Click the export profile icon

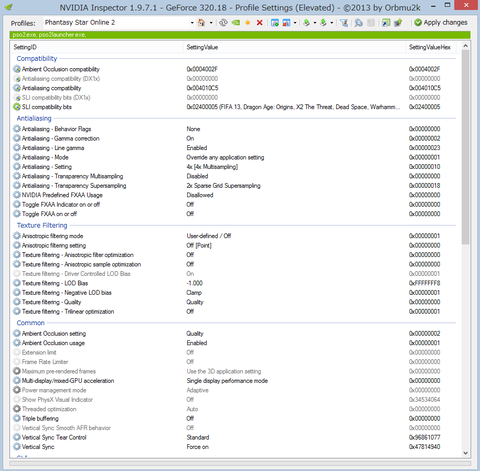click(307, 23)
